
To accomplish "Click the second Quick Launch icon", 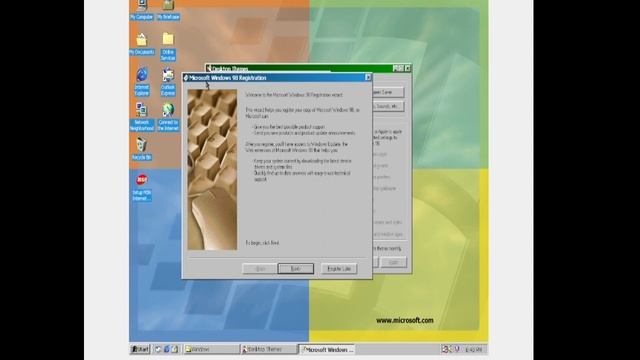I will (x=167, y=349).
